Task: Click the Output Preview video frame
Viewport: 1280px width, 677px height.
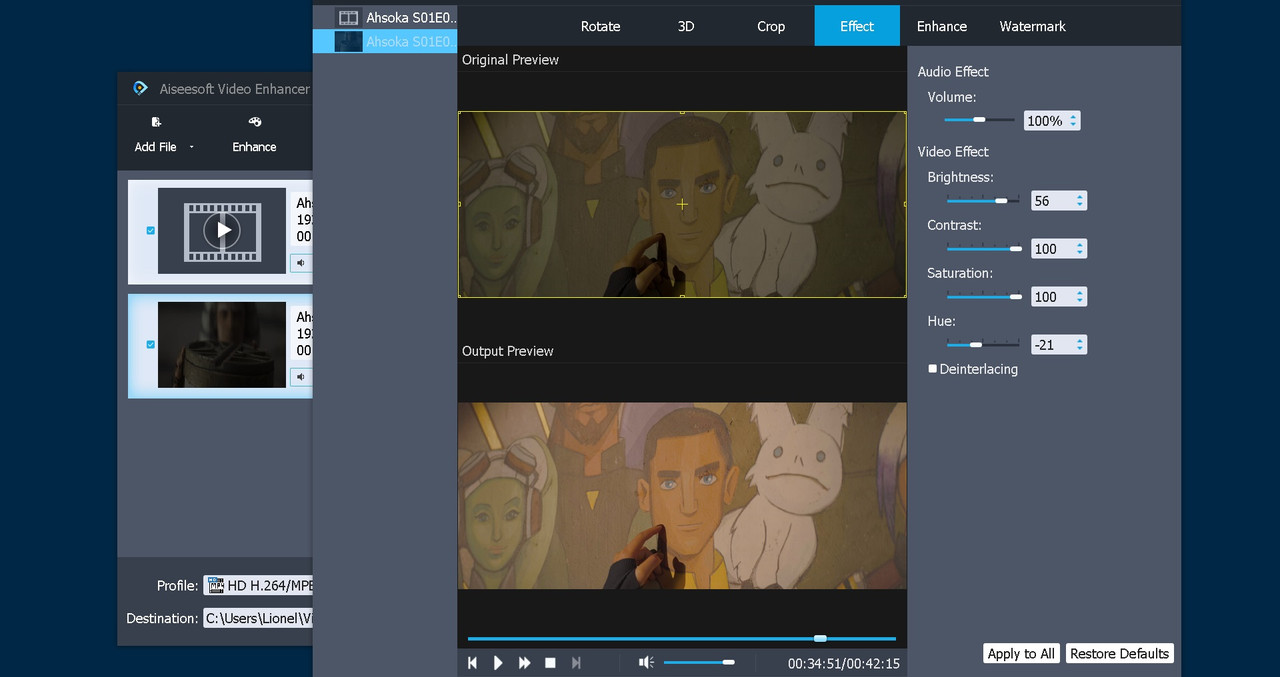Action: [x=682, y=495]
